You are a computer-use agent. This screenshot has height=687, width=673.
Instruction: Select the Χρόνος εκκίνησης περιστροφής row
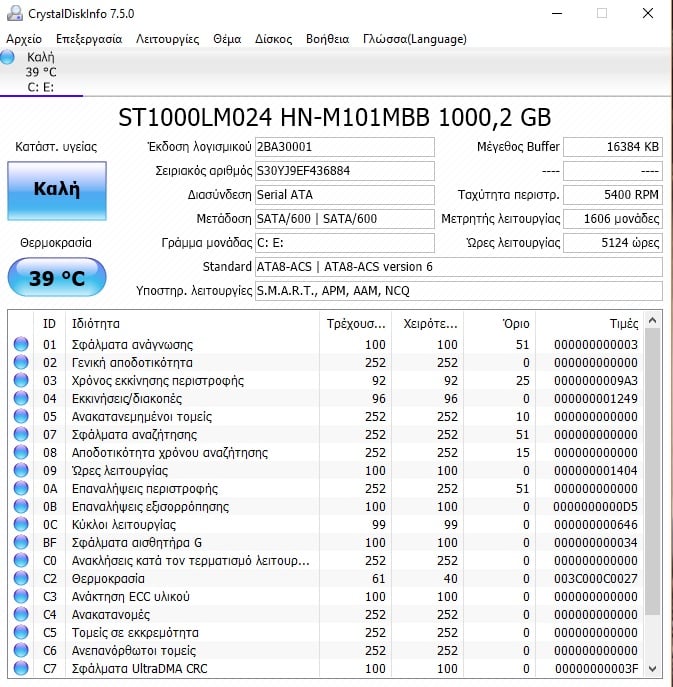coord(326,380)
